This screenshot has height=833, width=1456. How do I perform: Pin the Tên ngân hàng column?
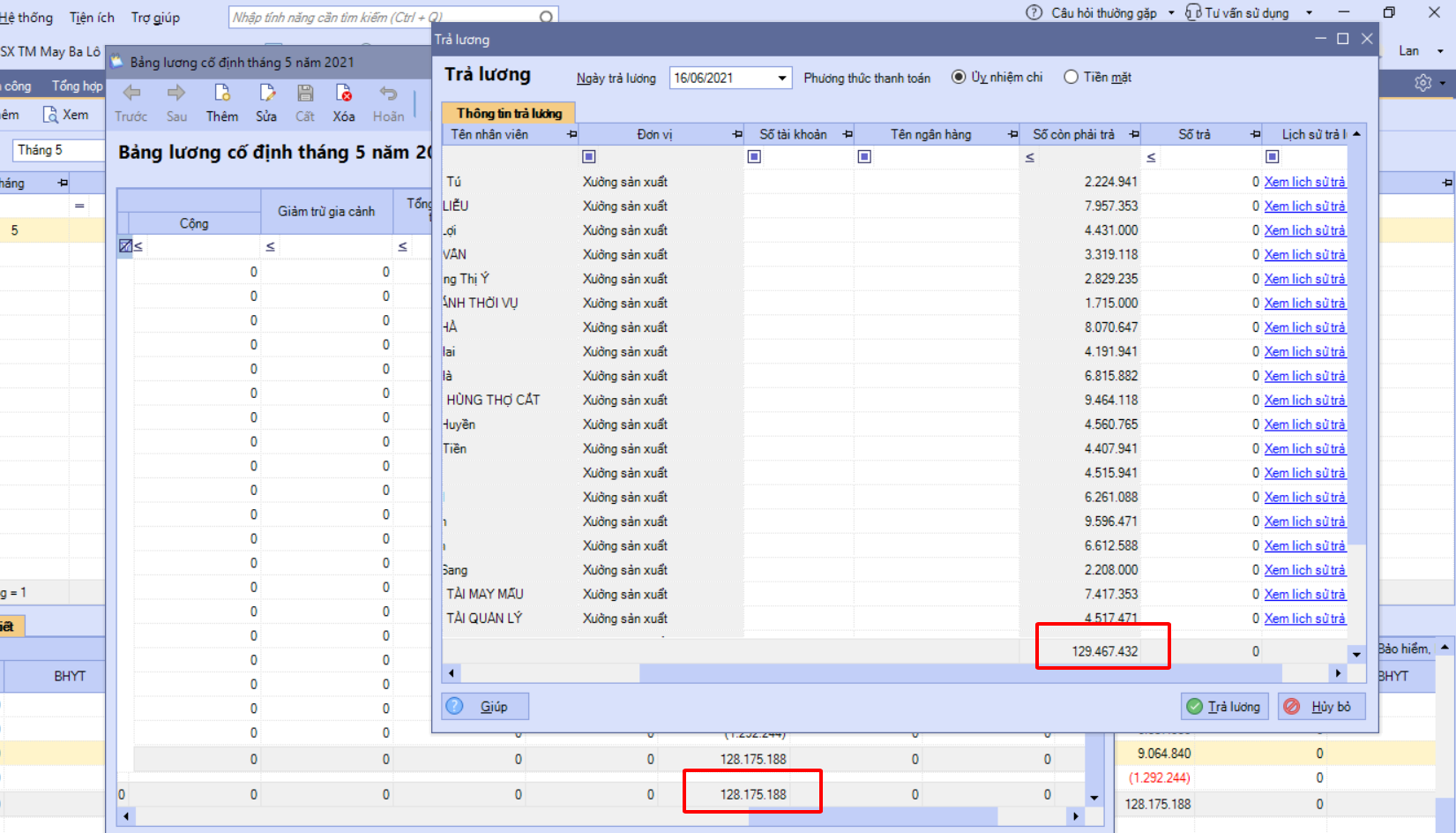click(x=1012, y=134)
